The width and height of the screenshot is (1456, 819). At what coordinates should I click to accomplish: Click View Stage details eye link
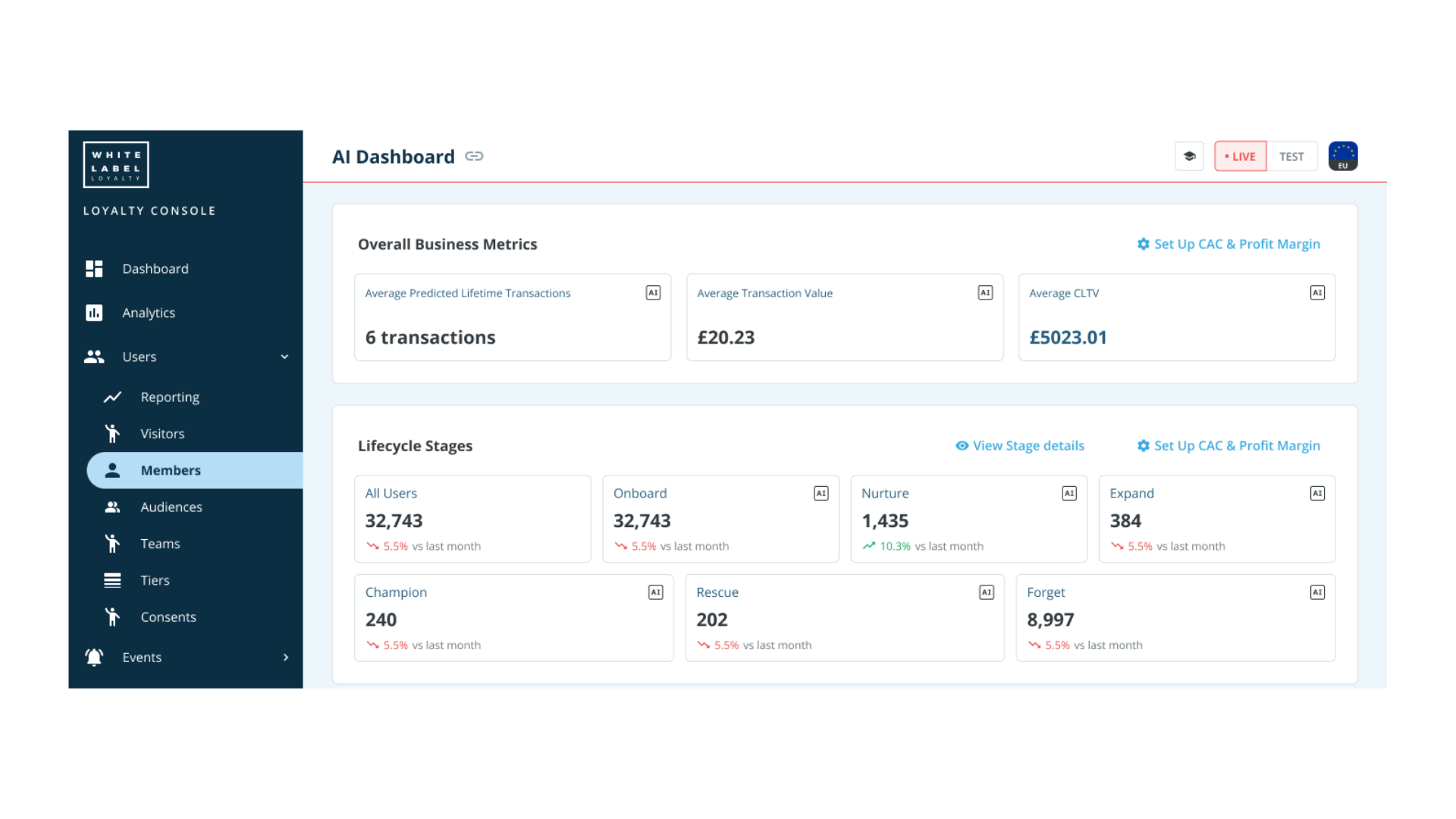coord(1020,446)
